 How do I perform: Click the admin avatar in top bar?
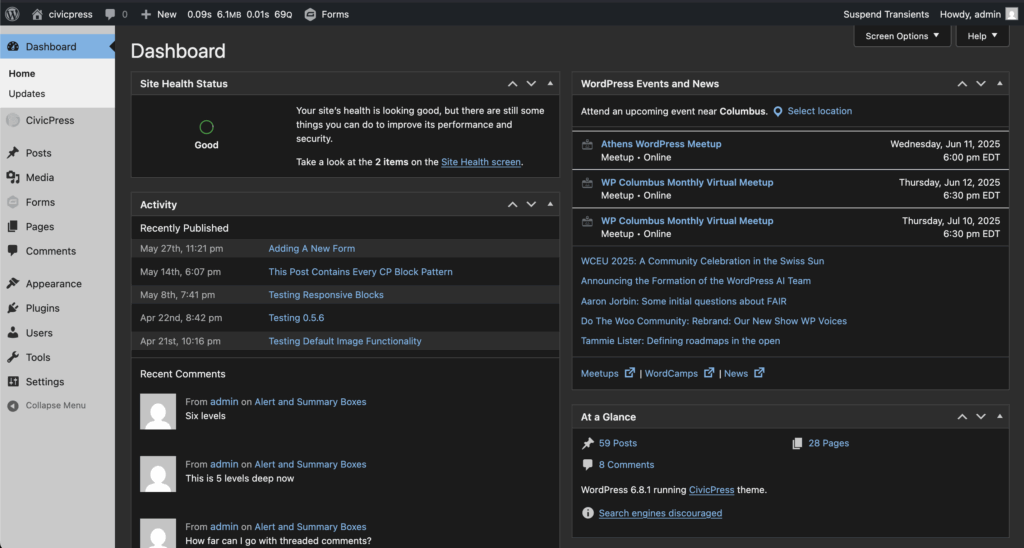click(x=1012, y=14)
